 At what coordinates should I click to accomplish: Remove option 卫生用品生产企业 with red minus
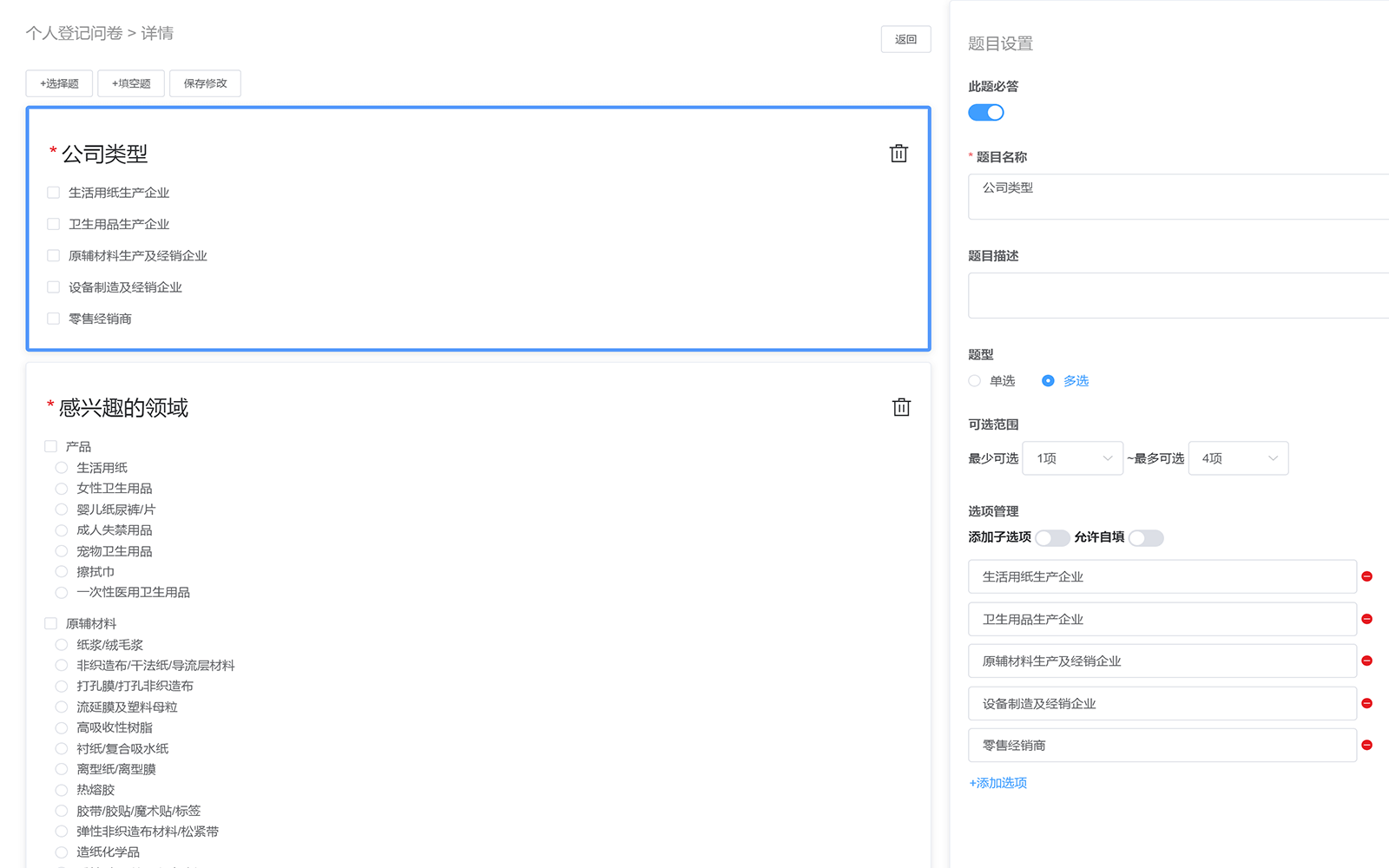[x=1366, y=619]
